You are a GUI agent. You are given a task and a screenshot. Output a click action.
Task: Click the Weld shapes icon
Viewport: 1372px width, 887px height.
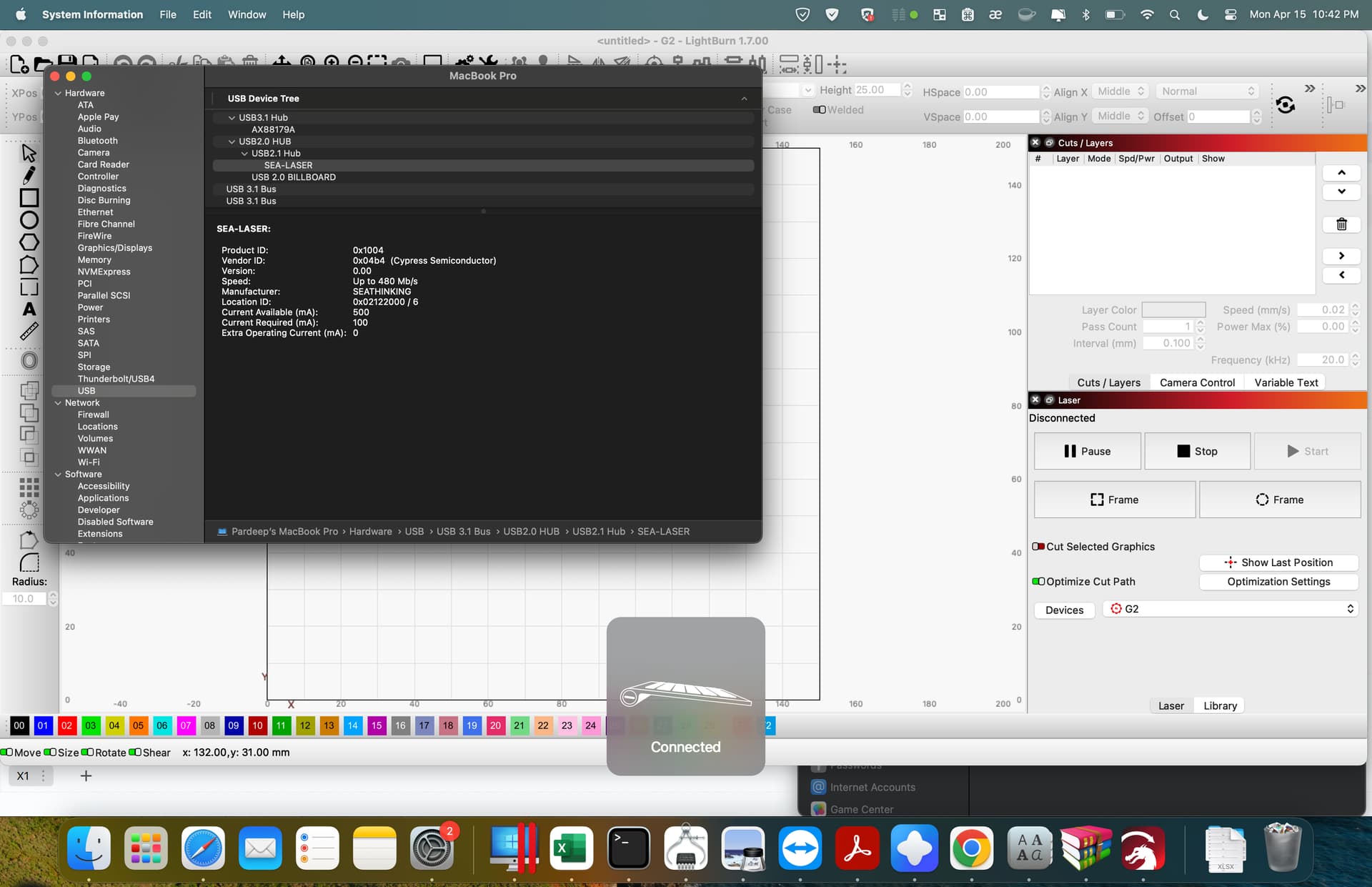29,390
